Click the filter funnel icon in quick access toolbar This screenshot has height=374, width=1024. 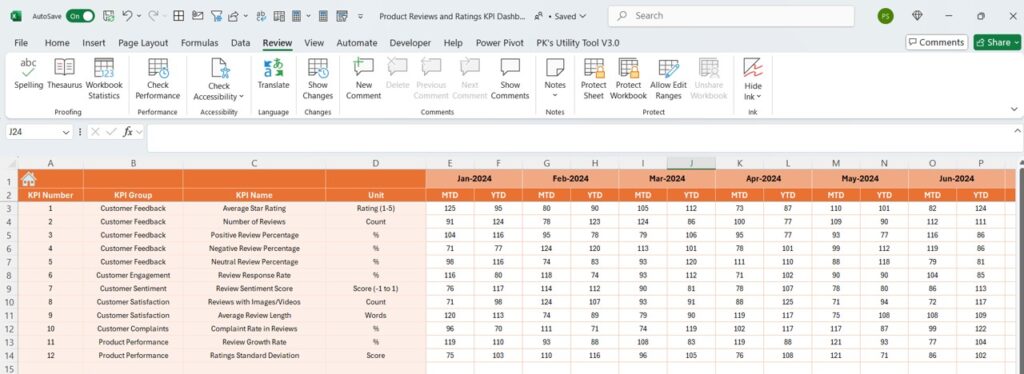point(216,16)
